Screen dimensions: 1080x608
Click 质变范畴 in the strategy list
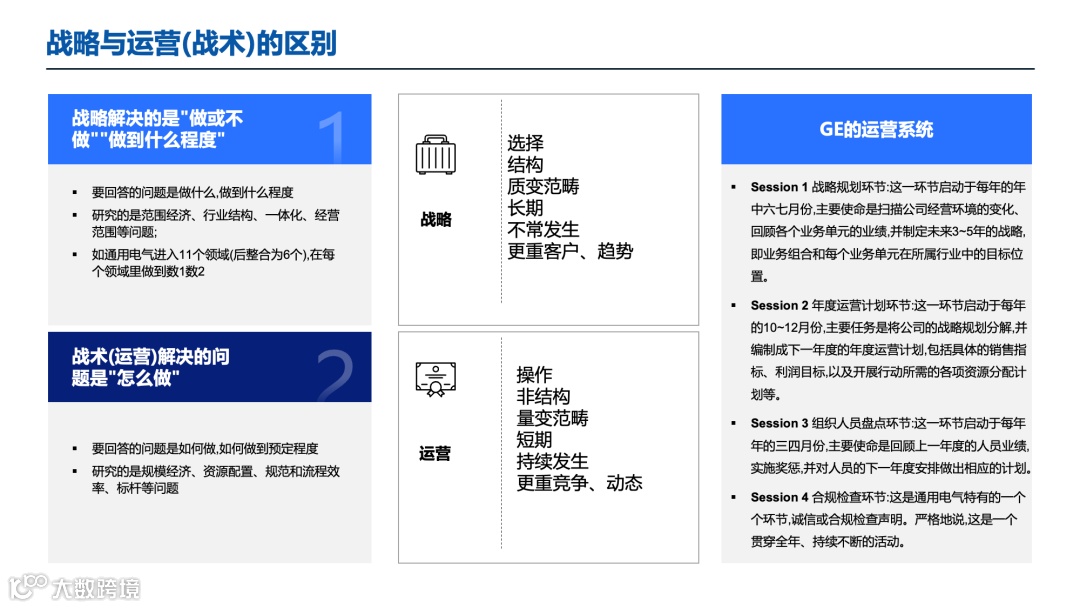coord(543,186)
